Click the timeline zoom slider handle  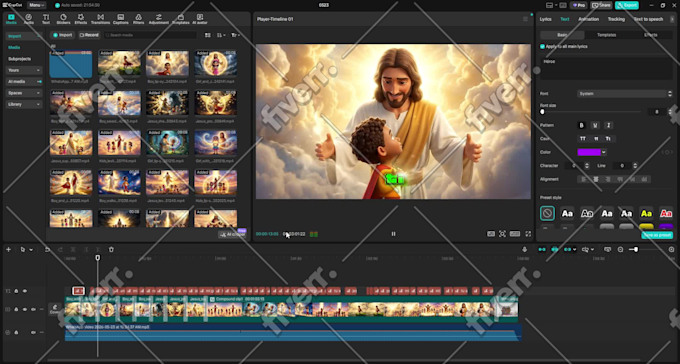(636, 249)
